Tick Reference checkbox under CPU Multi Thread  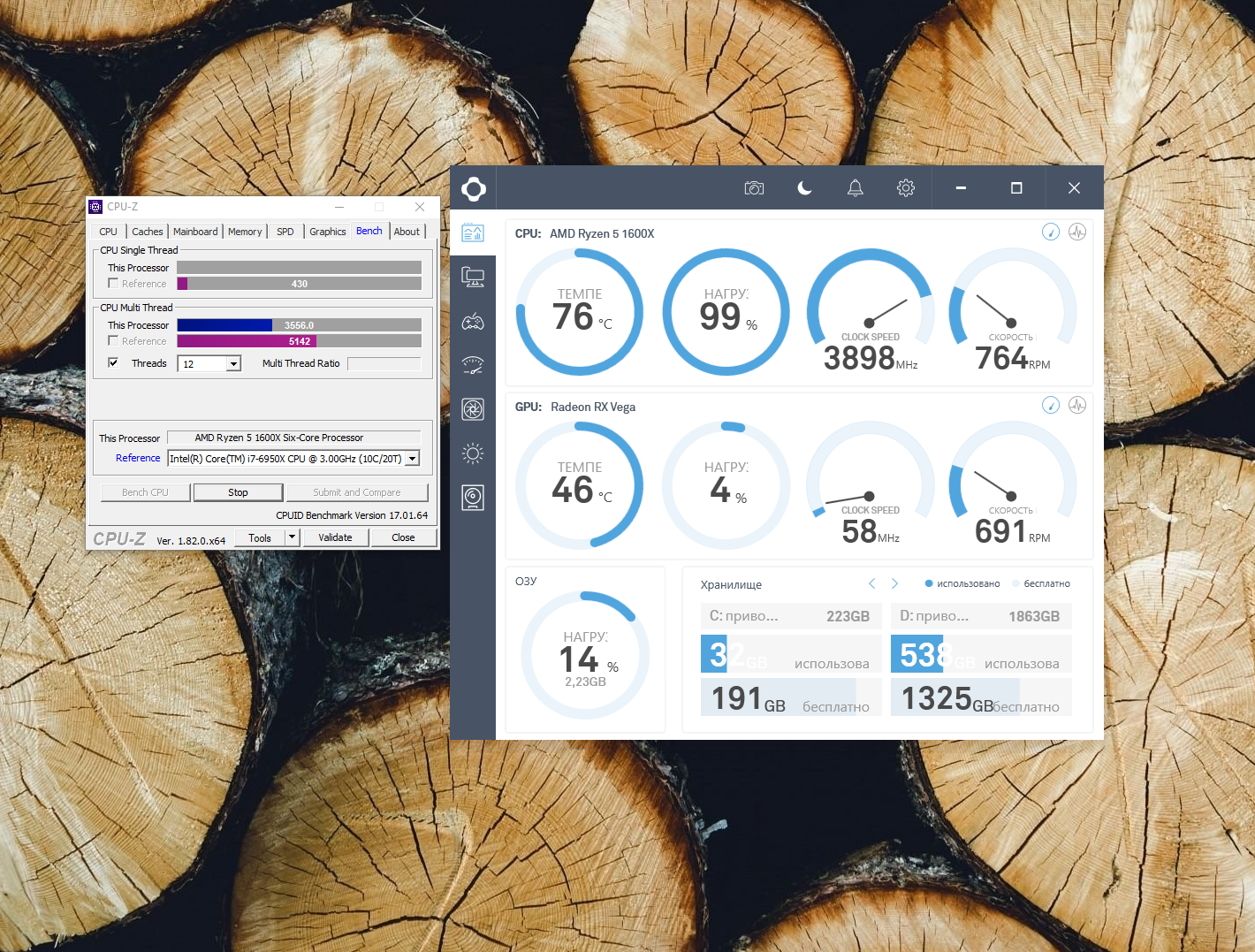[113, 341]
